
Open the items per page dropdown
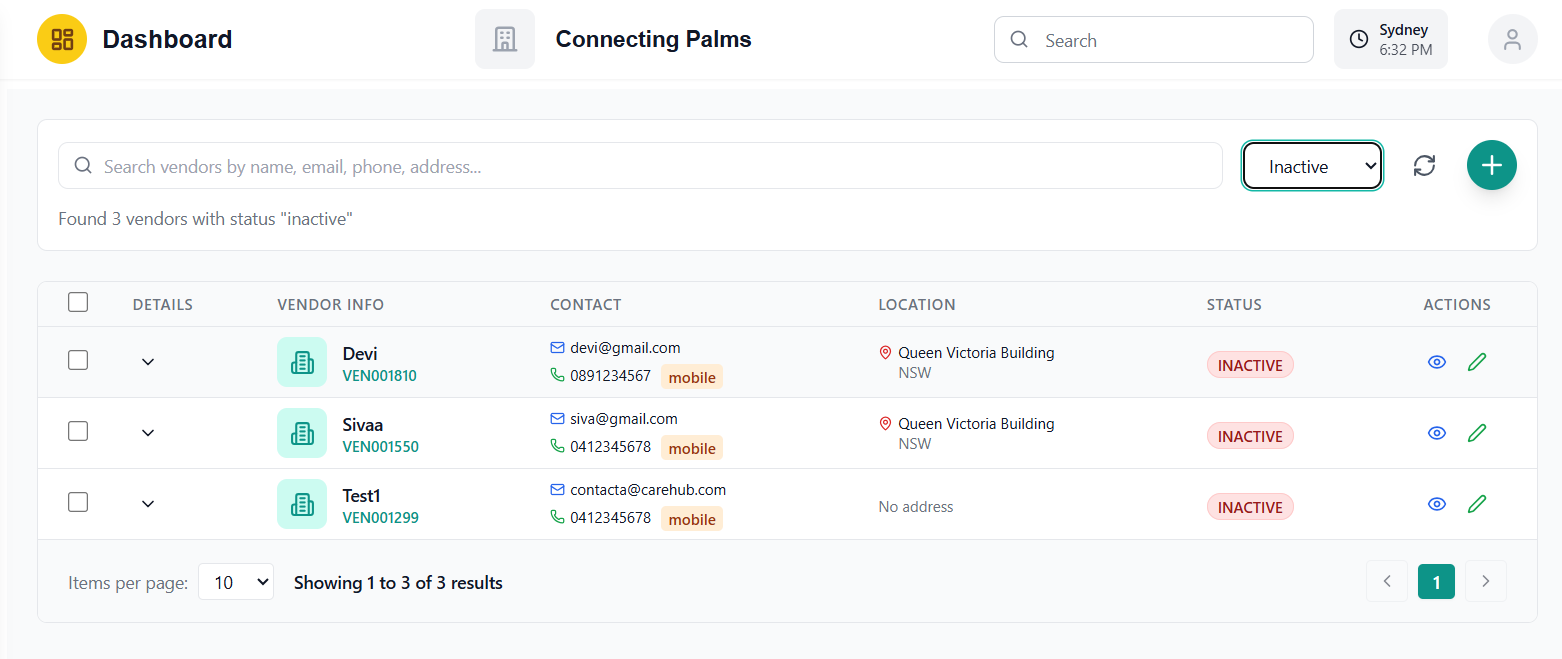tap(236, 581)
